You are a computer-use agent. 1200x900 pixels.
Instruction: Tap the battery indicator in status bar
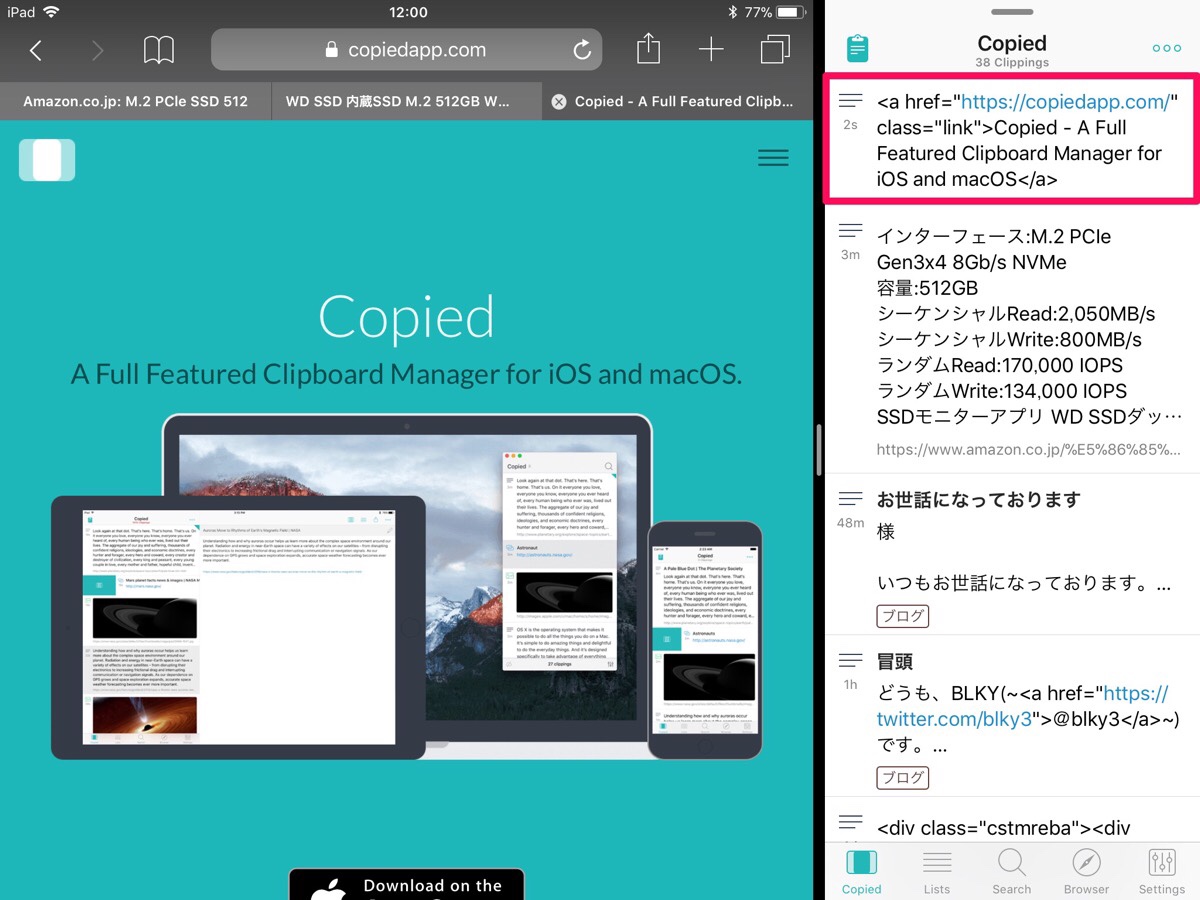(x=790, y=12)
